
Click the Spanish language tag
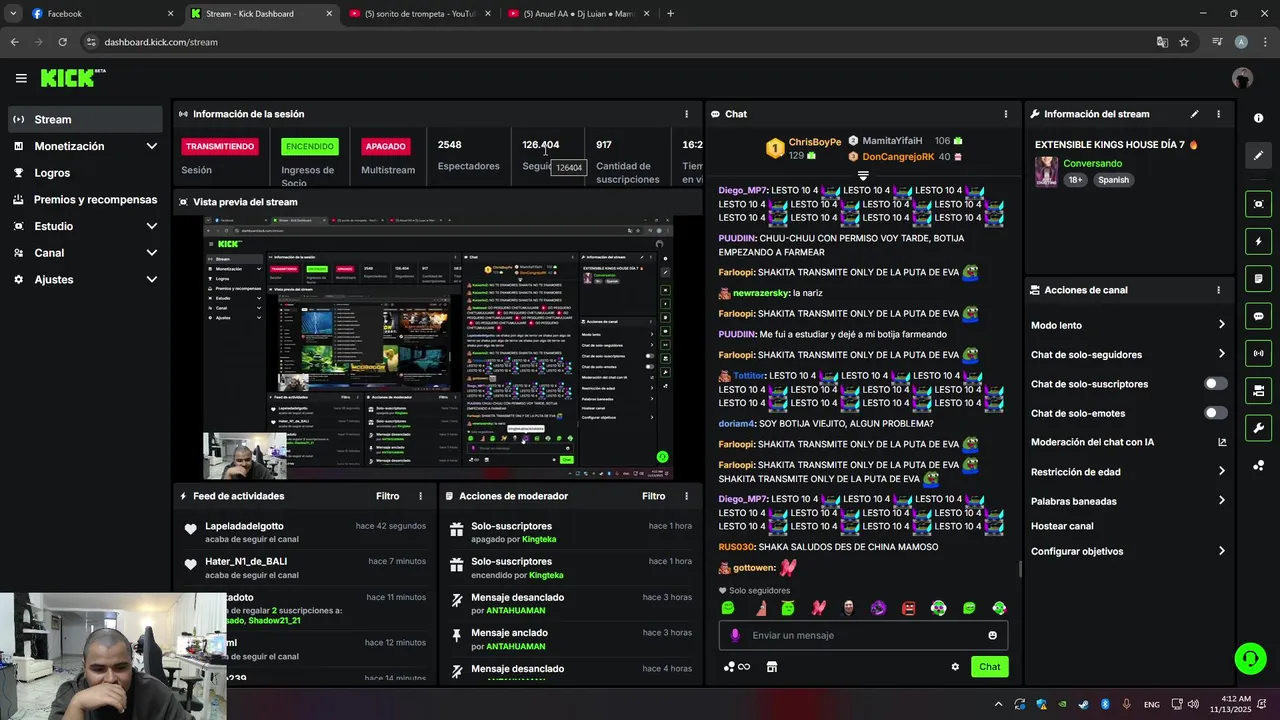(x=1112, y=180)
